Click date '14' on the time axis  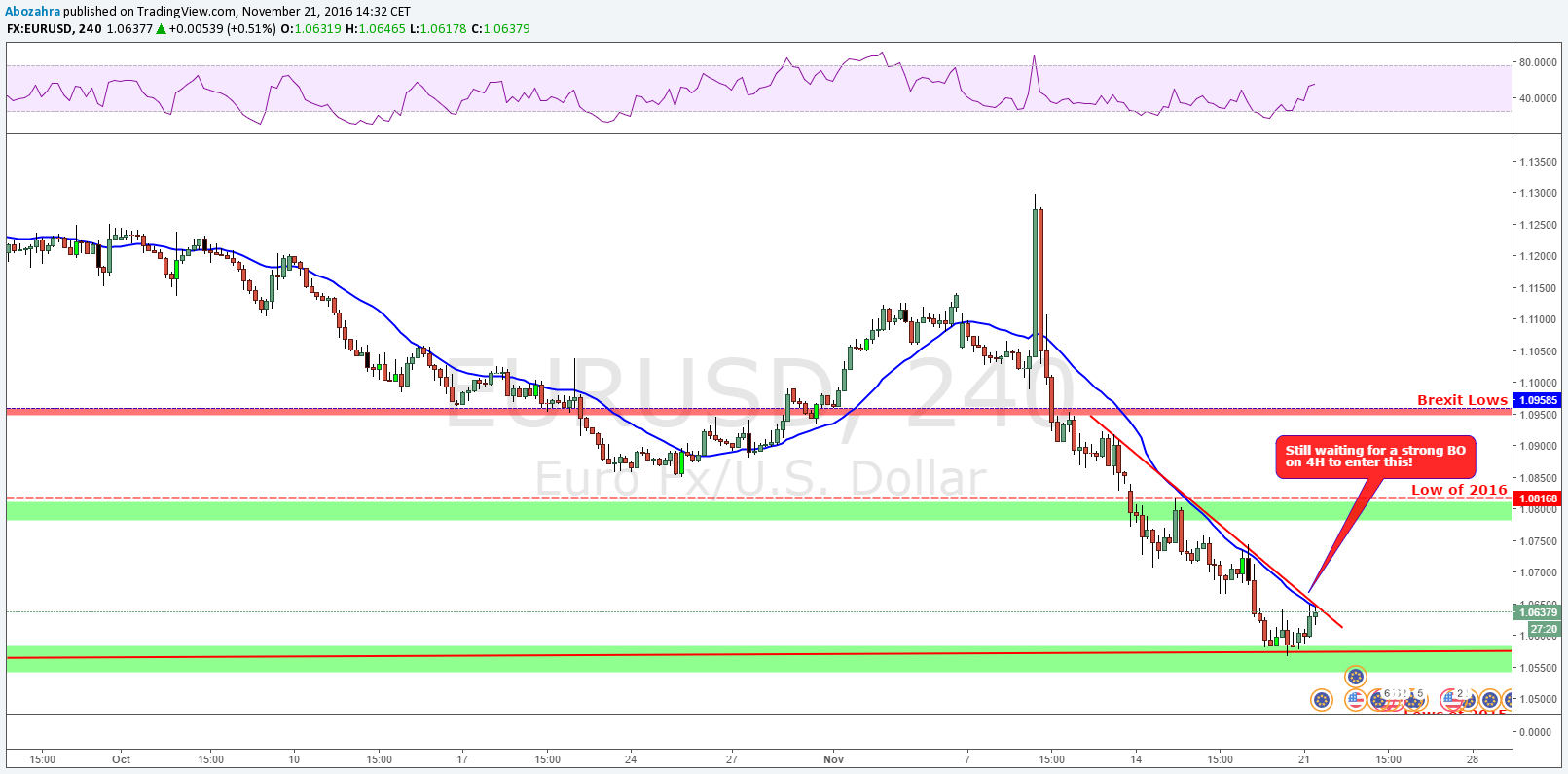1136,759
